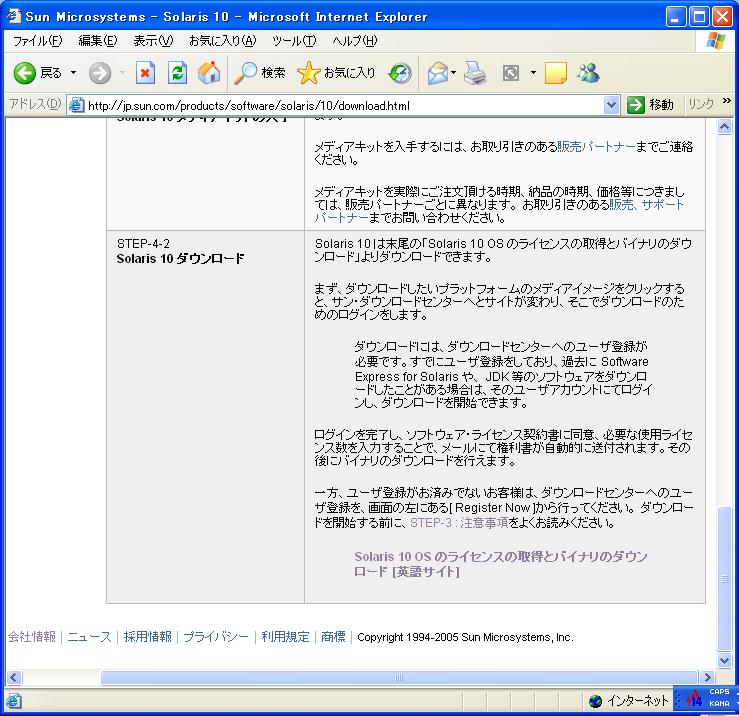Open the ヘルプ(H) menu
This screenshot has width=739, height=716.
pos(355,41)
